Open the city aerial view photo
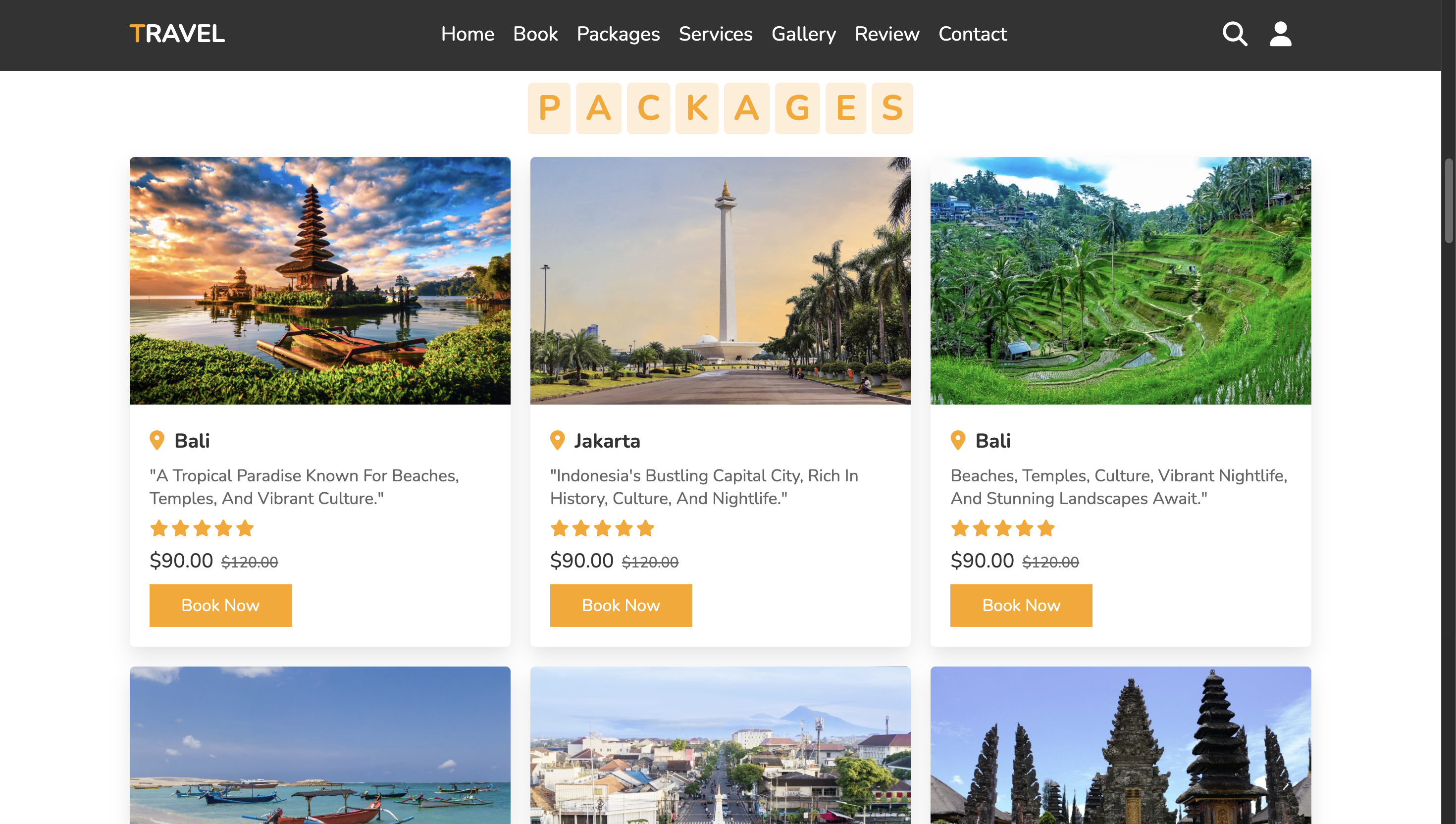The height and width of the screenshot is (824, 1456). 721,745
